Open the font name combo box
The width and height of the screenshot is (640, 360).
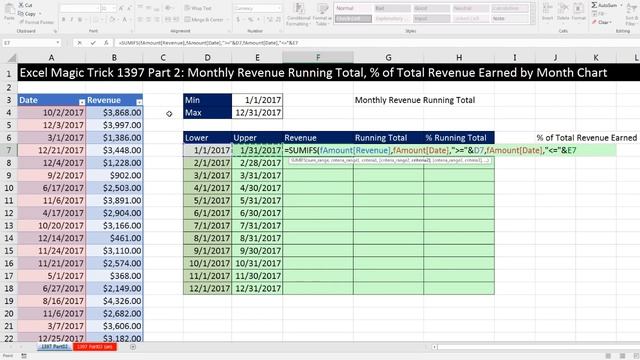[80, 8]
